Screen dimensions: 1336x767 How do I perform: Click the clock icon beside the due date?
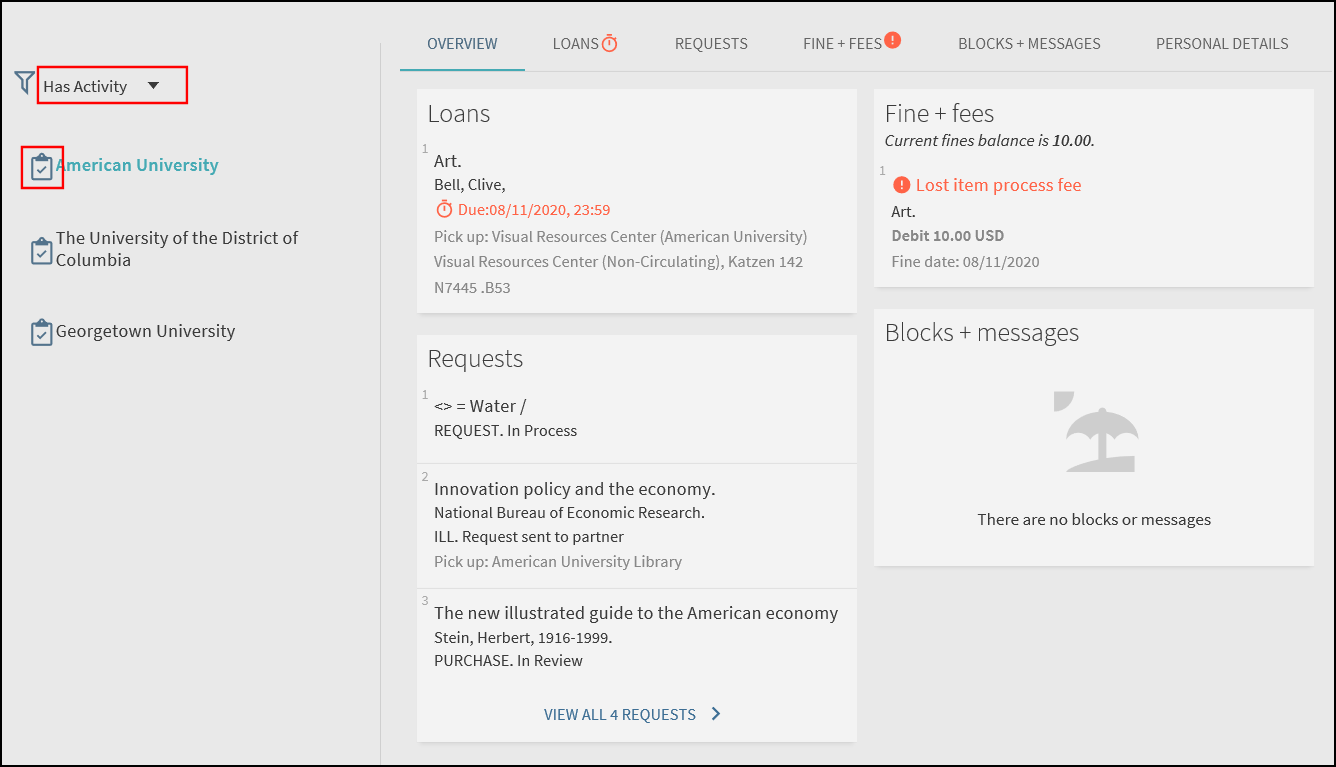pyautogui.click(x=444, y=209)
